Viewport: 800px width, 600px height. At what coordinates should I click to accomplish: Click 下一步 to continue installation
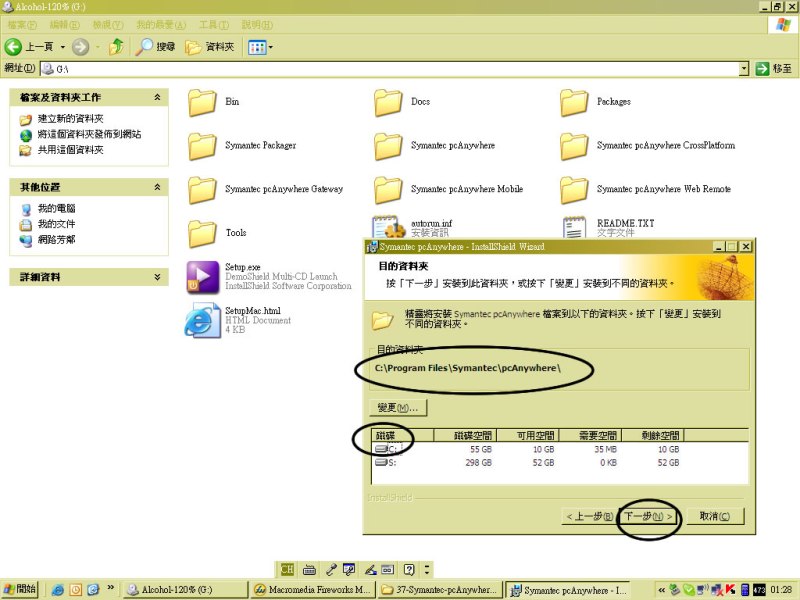(x=648, y=516)
